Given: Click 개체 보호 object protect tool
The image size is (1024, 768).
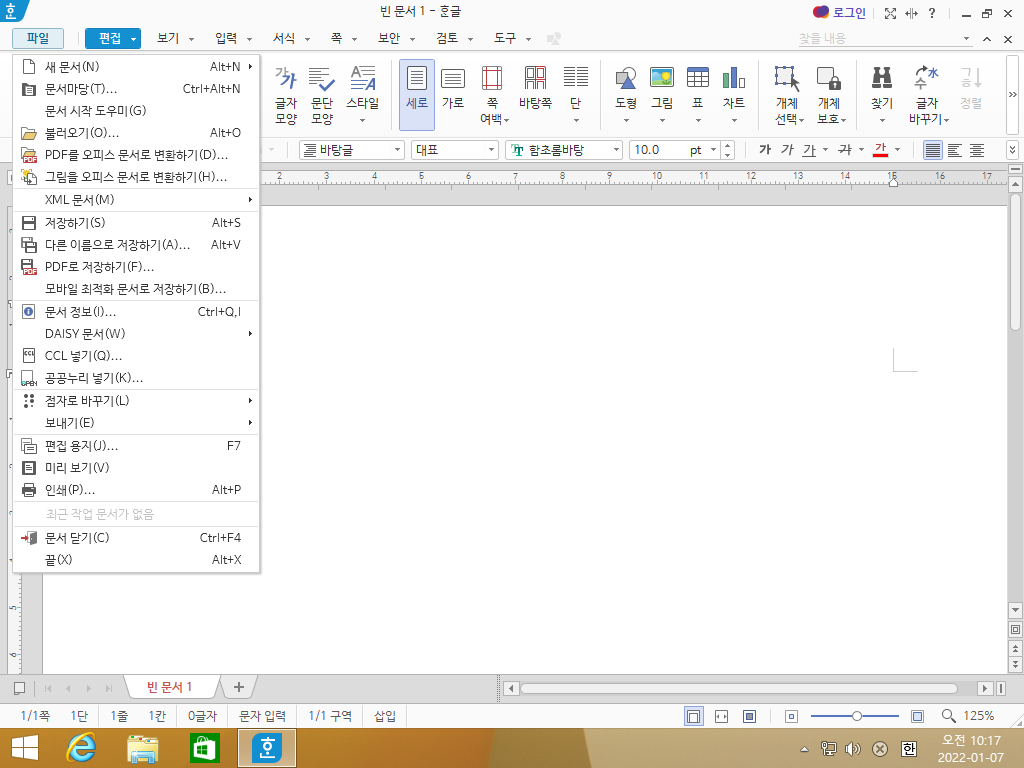Looking at the screenshot, I should coord(830,95).
